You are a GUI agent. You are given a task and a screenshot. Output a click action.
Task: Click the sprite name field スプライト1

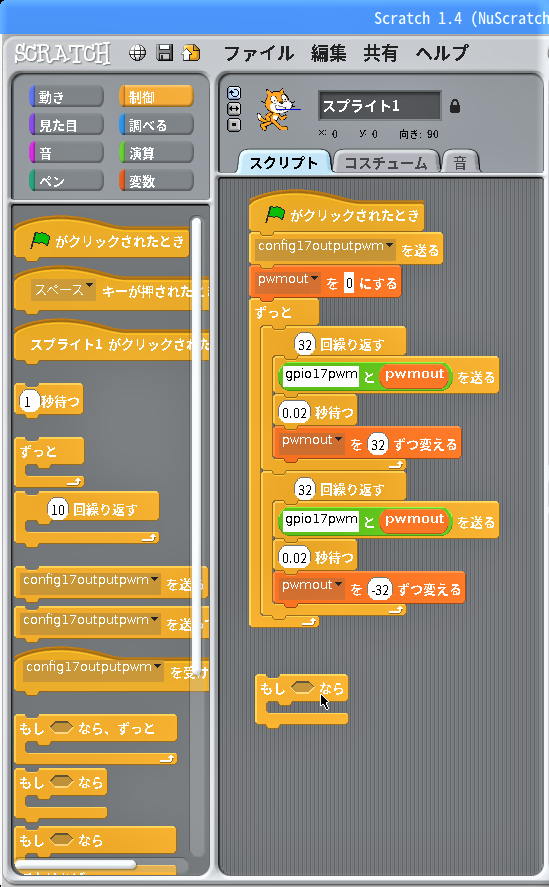point(379,106)
